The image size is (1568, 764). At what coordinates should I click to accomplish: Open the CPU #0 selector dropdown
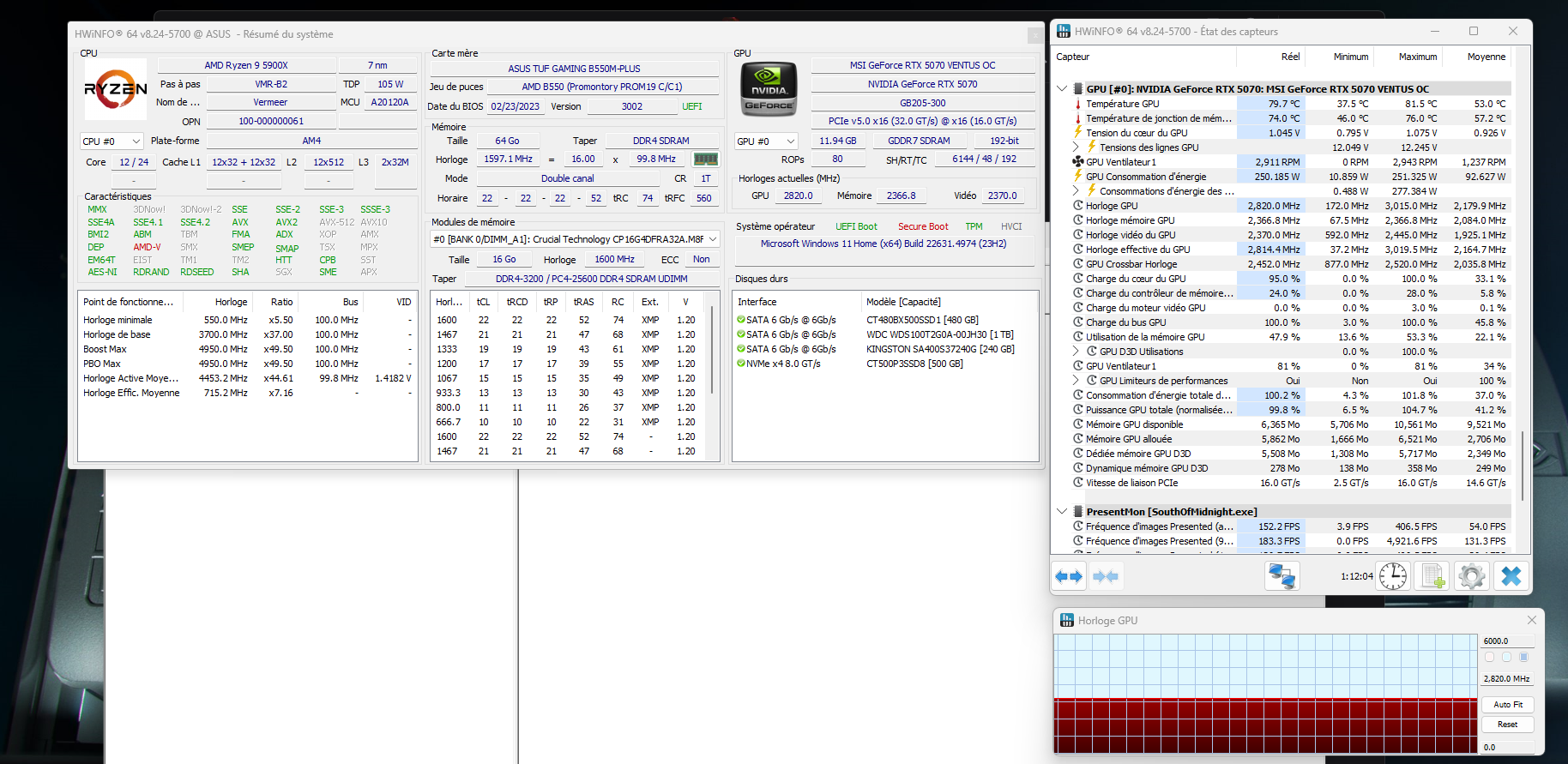[112, 141]
